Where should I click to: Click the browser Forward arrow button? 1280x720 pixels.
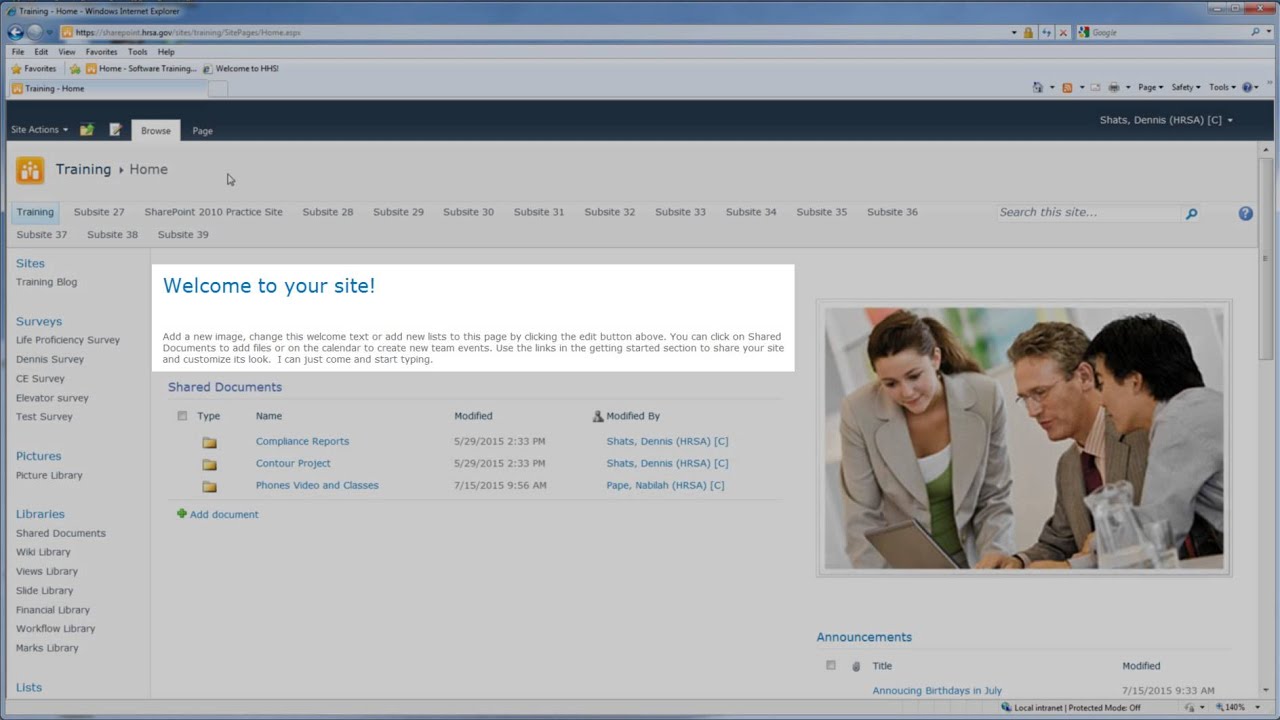[35, 32]
